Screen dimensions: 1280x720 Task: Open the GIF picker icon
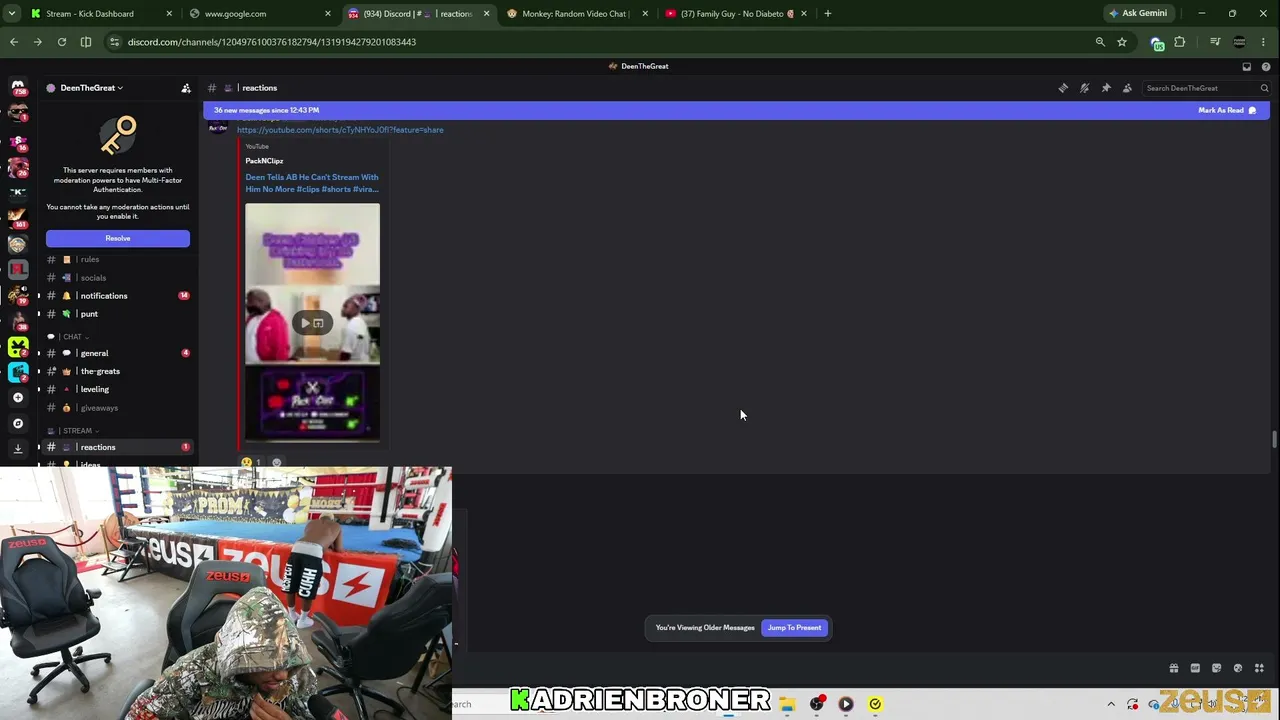[x=1195, y=668]
